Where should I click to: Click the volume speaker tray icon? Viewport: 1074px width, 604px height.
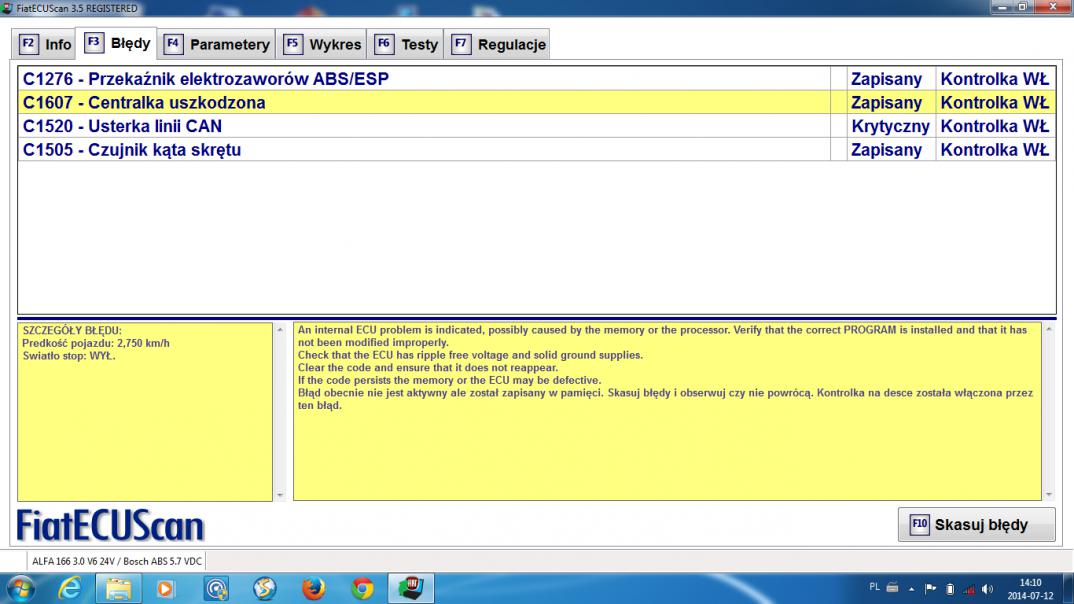[987, 589]
